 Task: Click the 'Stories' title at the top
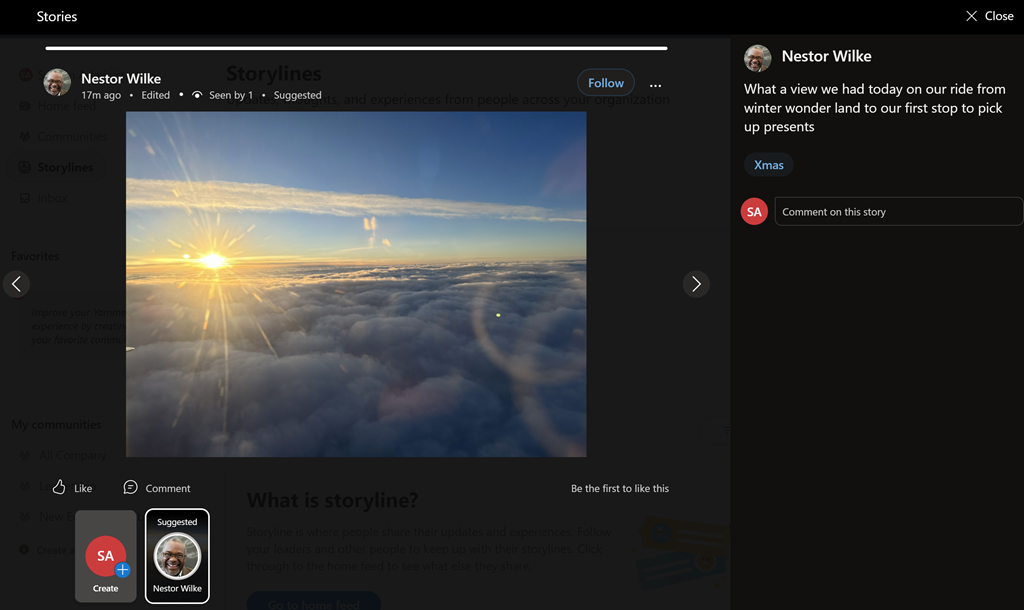pos(57,16)
